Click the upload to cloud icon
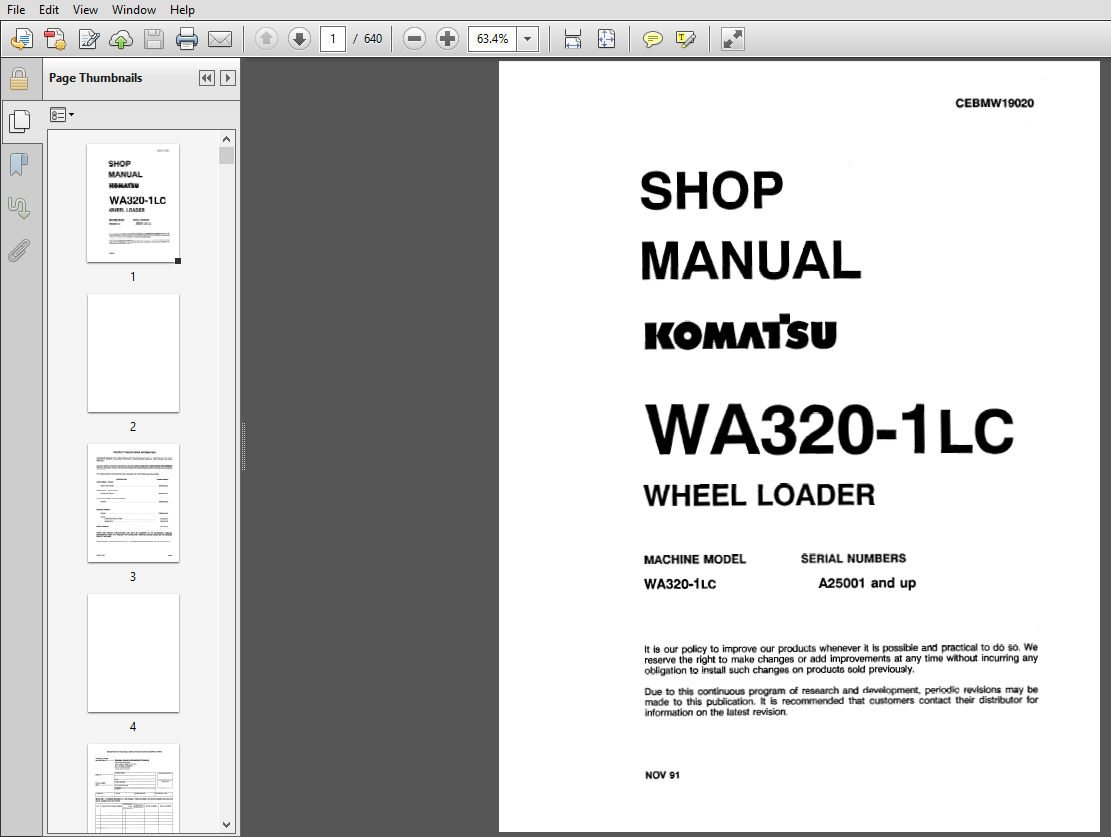1111x837 pixels. 121,39
